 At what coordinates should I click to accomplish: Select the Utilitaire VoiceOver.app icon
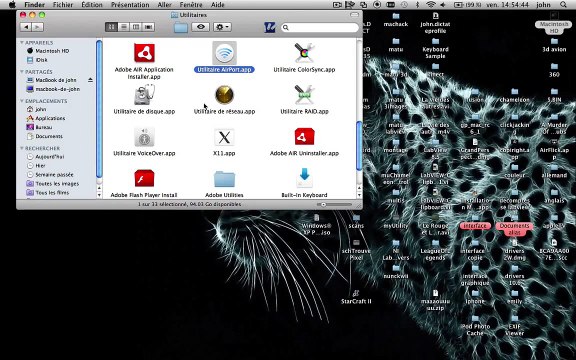pos(144,137)
